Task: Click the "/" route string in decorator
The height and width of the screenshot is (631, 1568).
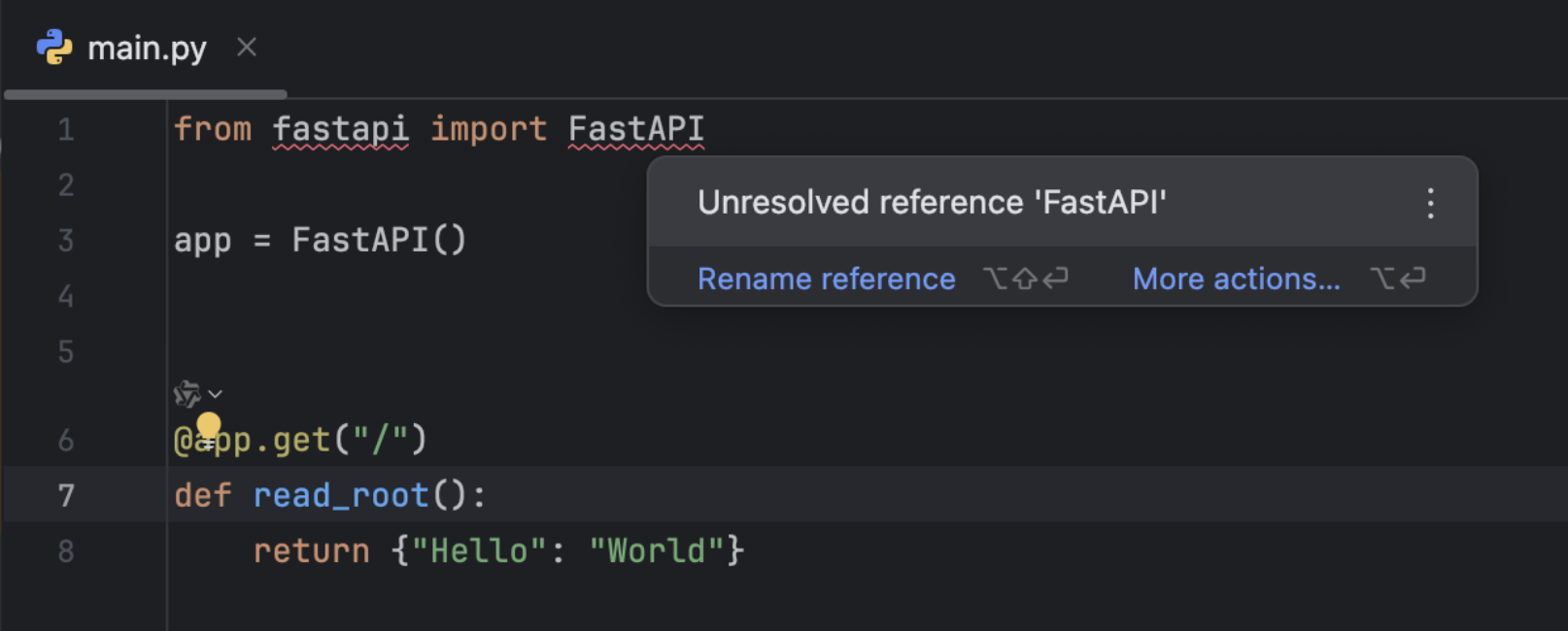Action: point(380,440)
